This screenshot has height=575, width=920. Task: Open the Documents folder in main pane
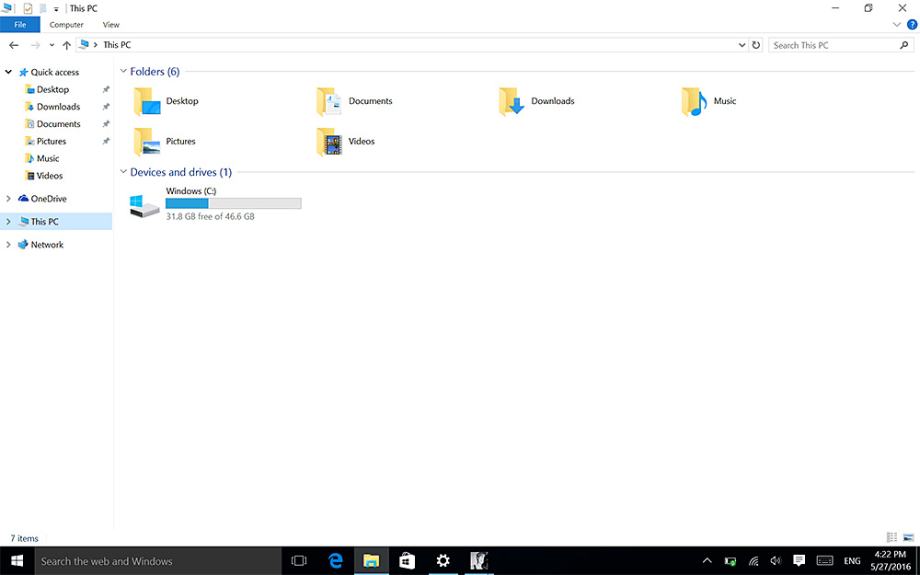(354, 101)
